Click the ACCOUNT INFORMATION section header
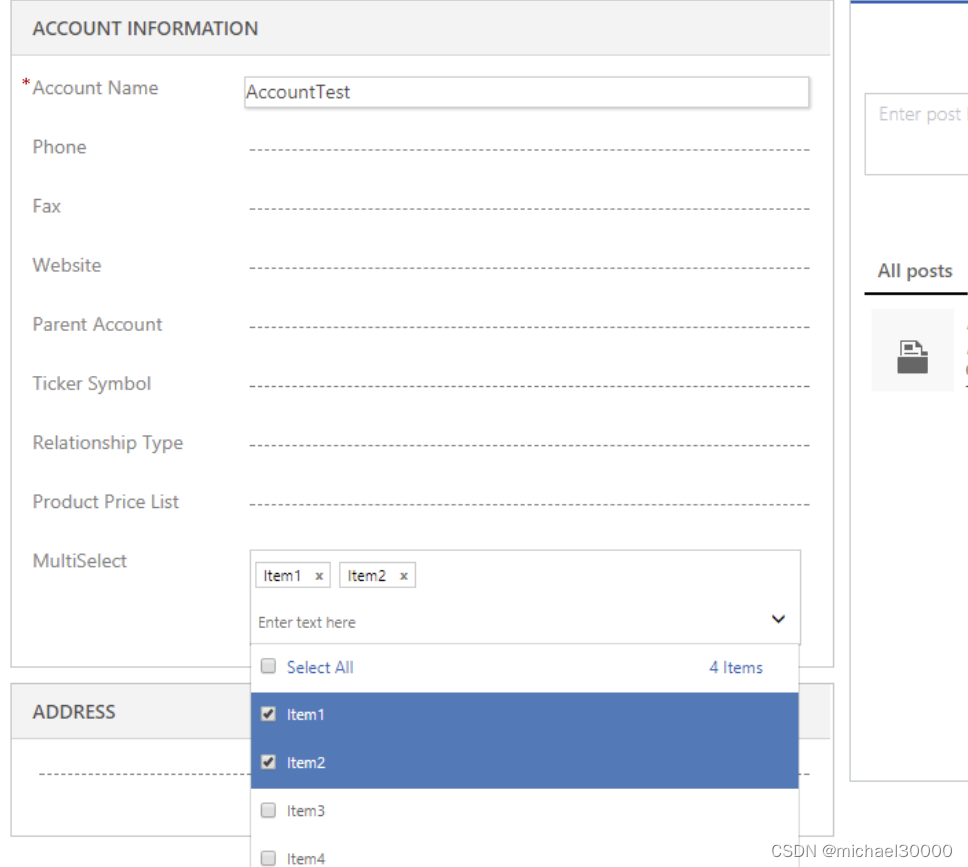Viewport: 968px width, 867px height. (145, 28)
